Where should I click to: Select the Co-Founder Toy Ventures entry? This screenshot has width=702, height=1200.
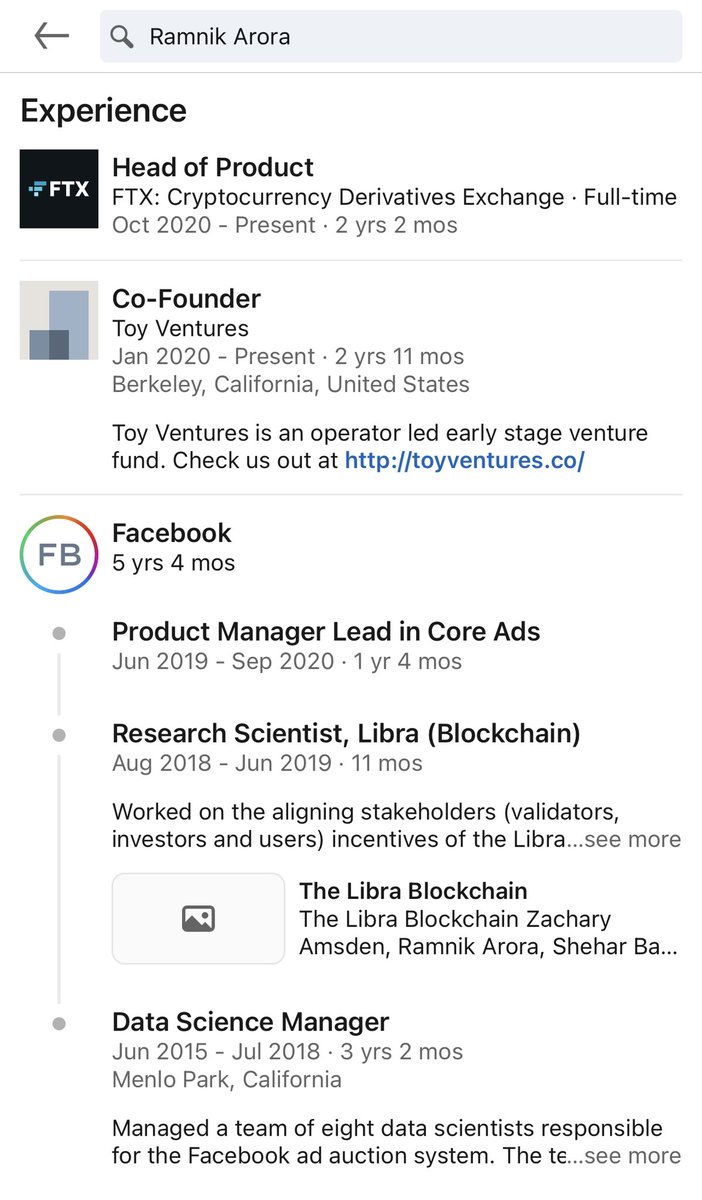[x=186, y=298]
